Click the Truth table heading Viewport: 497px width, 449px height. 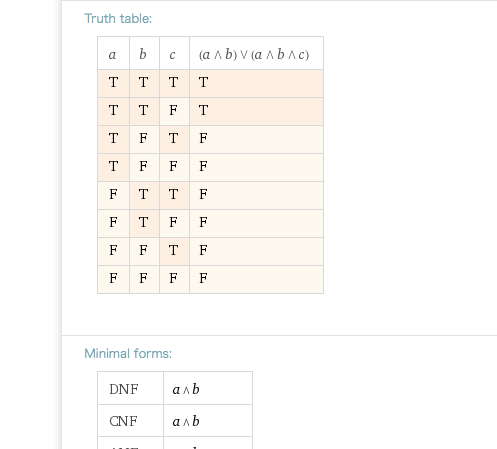tap(118, 19)
